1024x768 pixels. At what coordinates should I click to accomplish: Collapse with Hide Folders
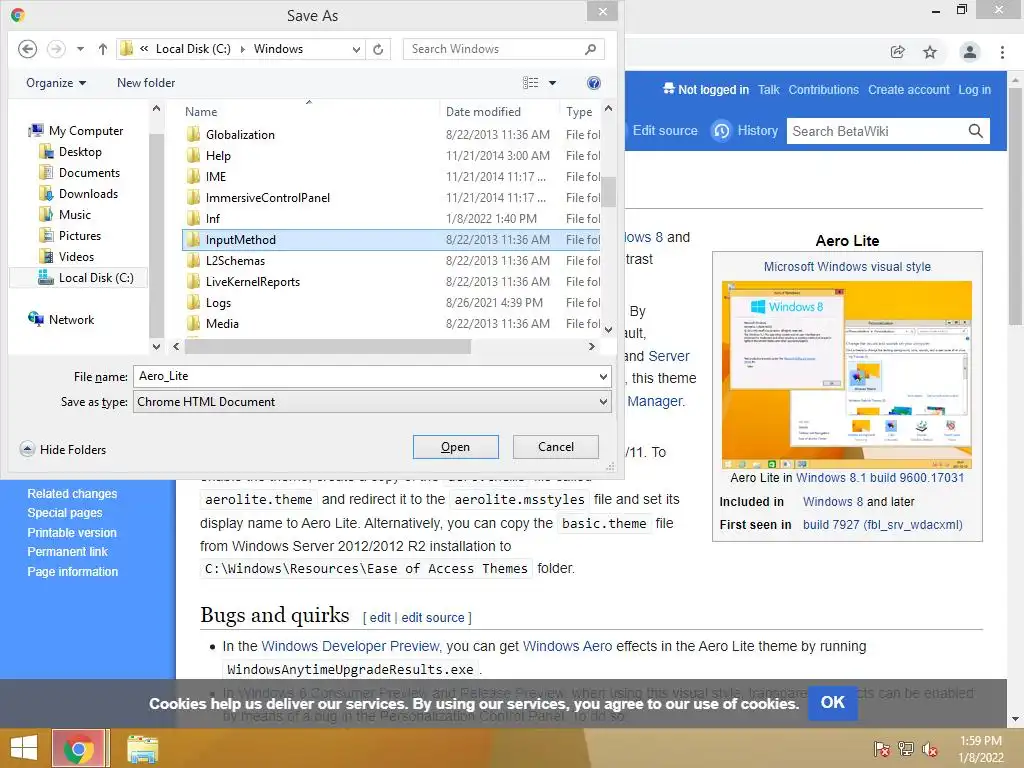click(63, 449)
